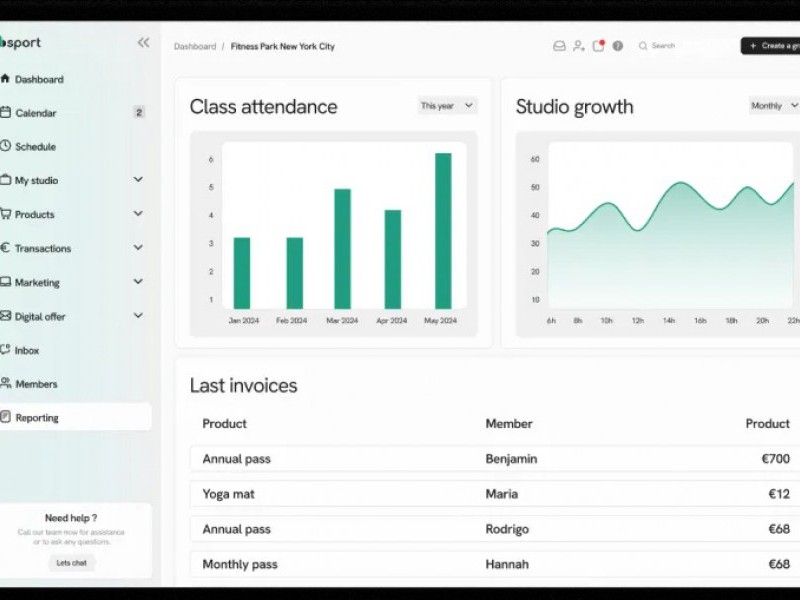Click the Search field in top bar
The width and height of the screenshot is (800, 600).
[x=685, y=46]
